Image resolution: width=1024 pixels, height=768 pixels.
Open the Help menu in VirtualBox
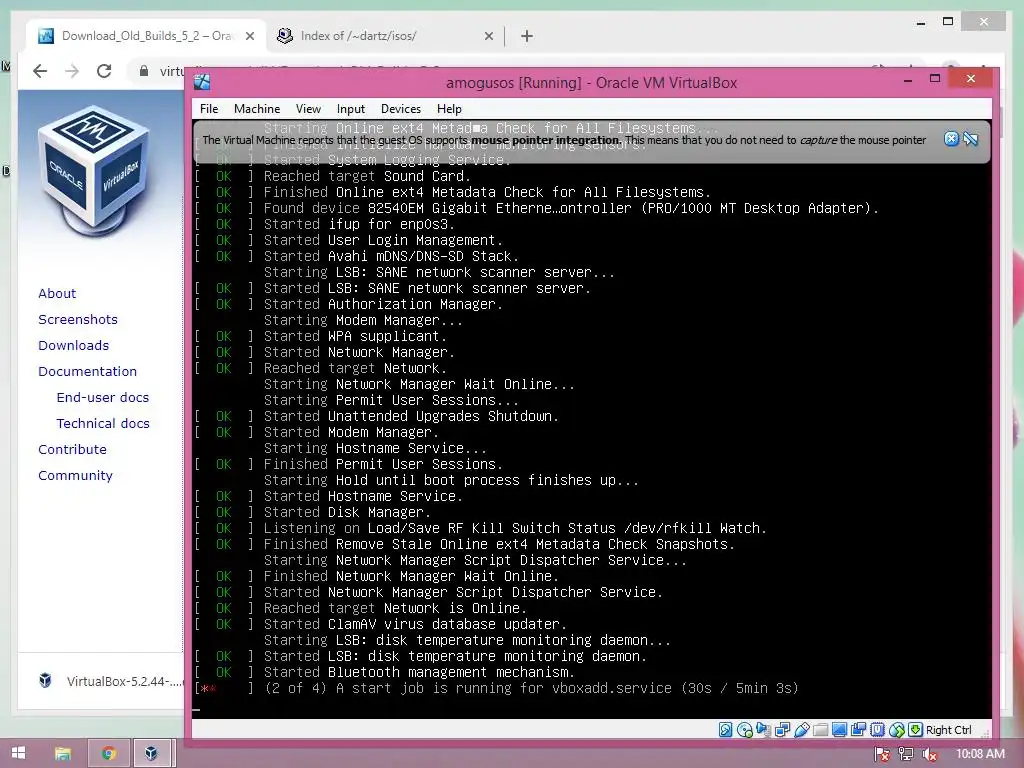click(x=449, y=109)
